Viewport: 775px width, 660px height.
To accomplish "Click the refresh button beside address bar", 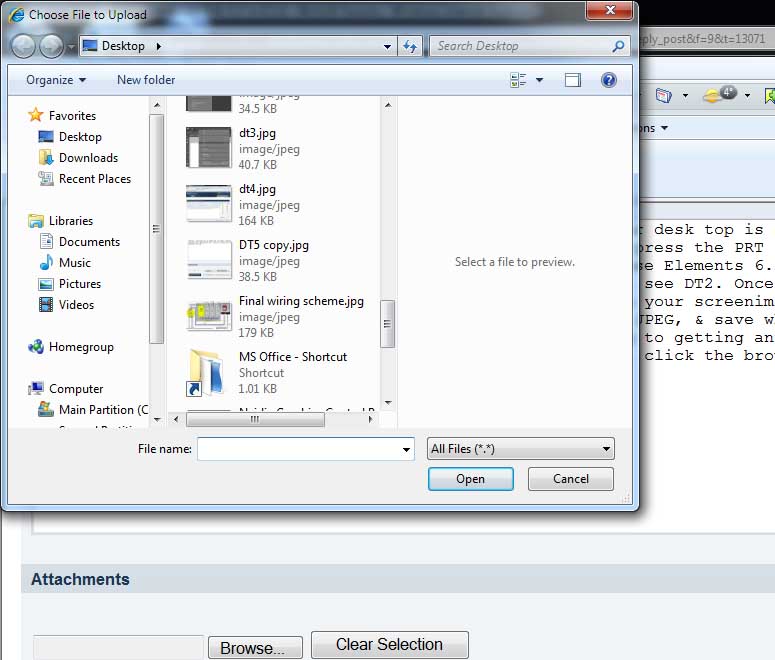I will click(410, 46).
